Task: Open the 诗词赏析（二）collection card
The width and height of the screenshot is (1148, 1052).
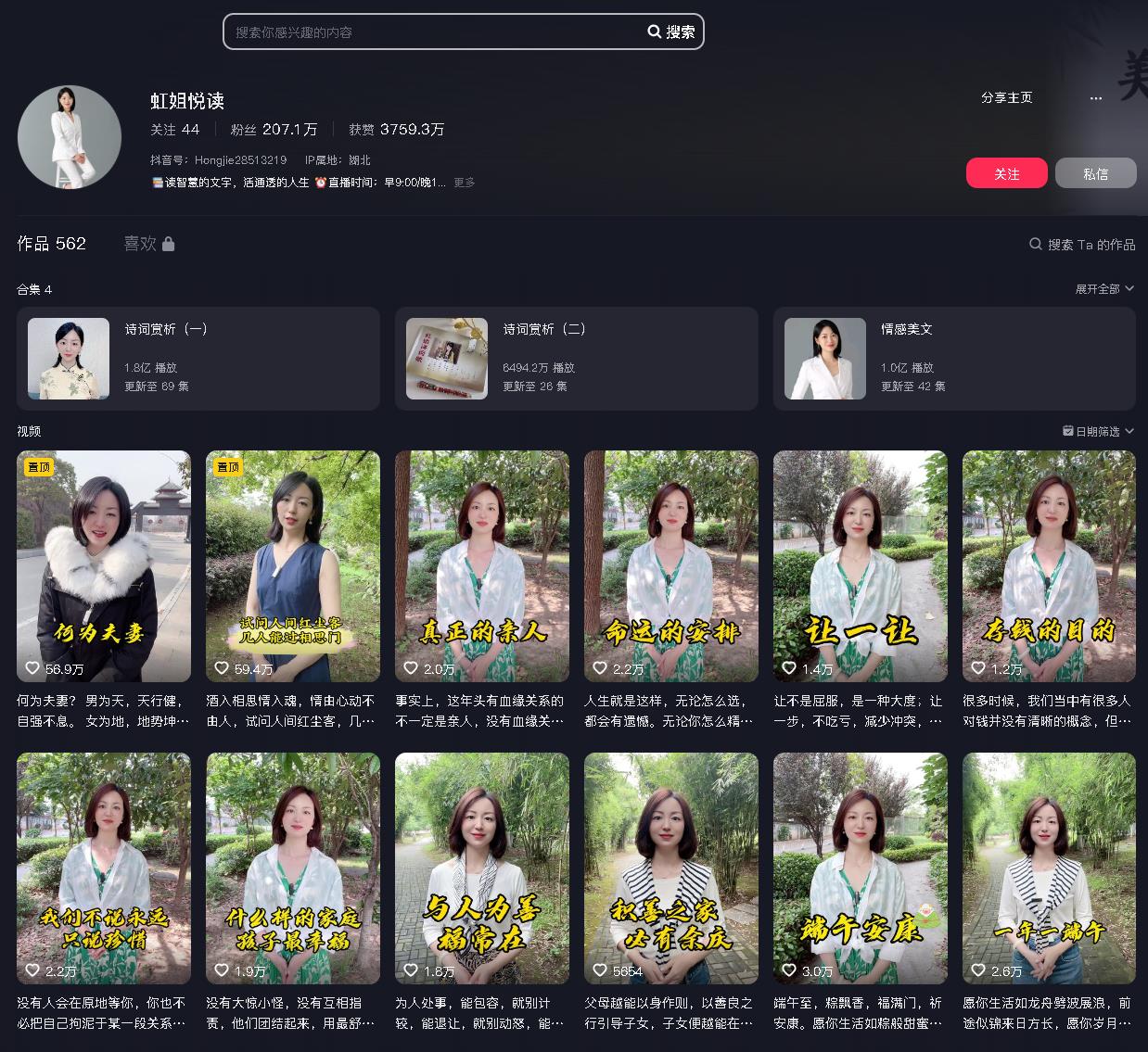Action: 582,359
